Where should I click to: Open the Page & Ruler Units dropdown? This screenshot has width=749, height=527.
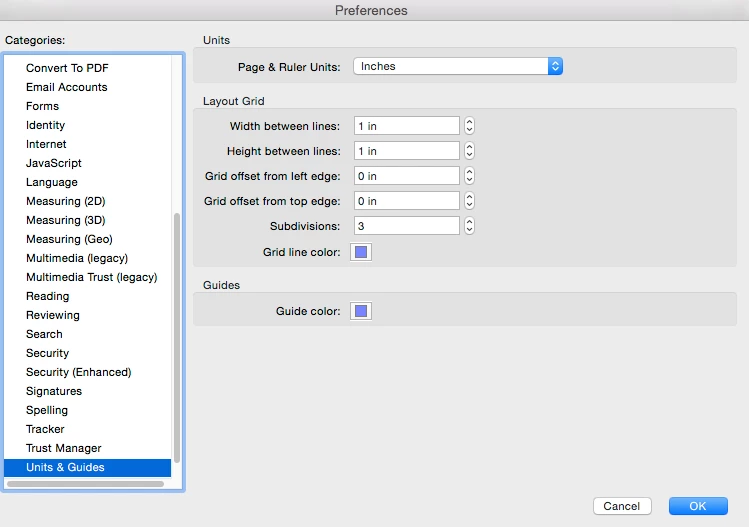[458, 66]
